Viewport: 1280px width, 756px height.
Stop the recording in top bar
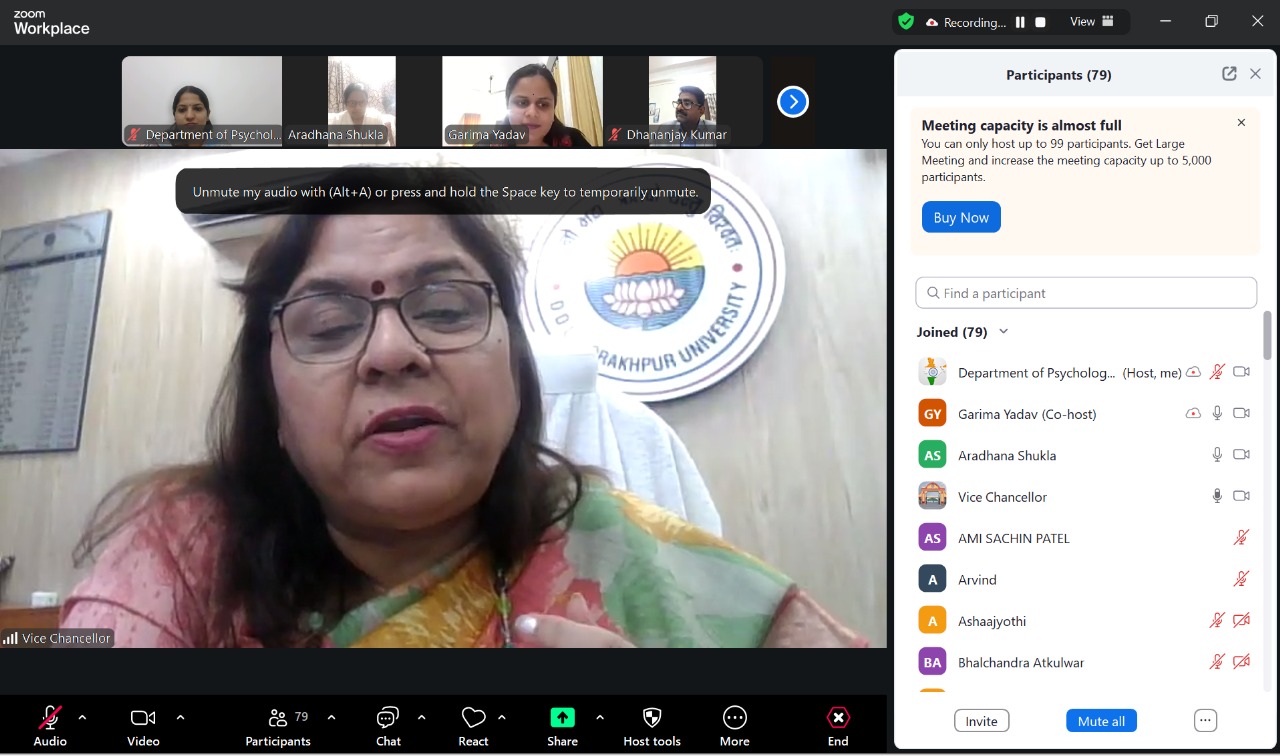pos(1040,22)
